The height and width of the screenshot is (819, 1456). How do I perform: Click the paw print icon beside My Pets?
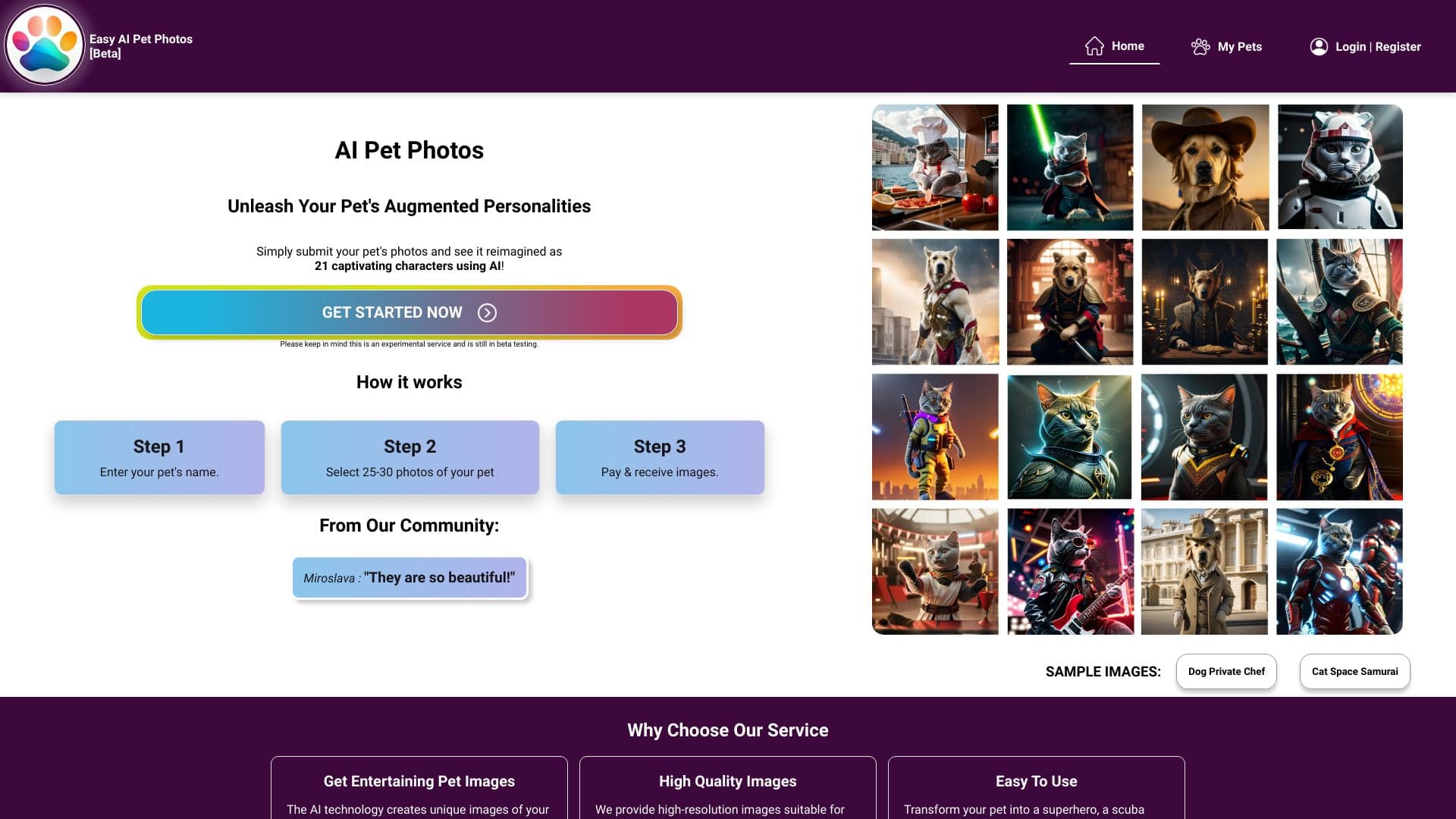pyautogui.click(x=1200, y=45)
